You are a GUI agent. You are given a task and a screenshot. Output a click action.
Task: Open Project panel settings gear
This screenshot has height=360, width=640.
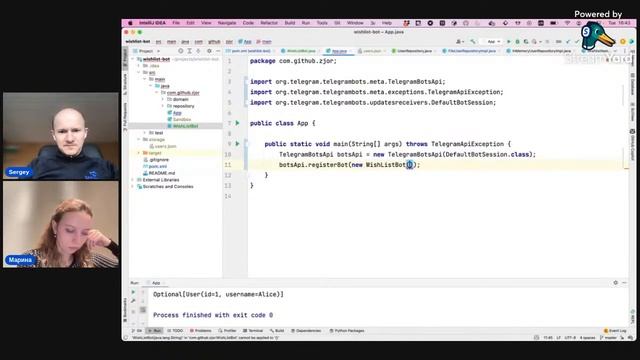pos(209,51)
